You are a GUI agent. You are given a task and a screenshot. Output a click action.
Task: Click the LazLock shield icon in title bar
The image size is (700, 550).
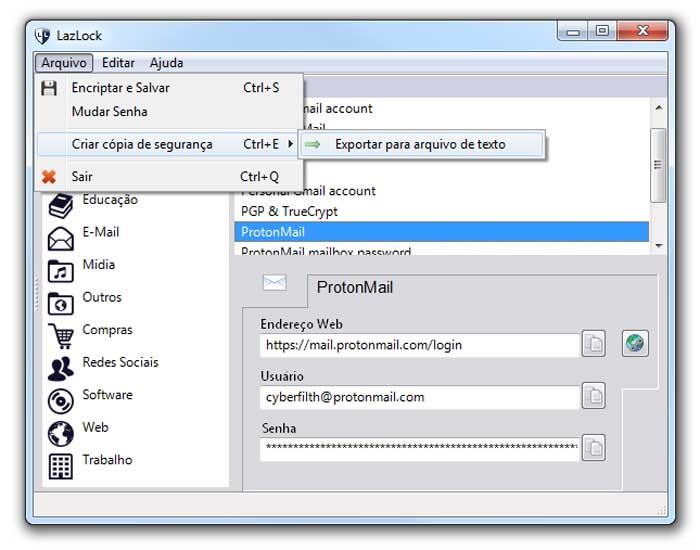click(42, 35)
